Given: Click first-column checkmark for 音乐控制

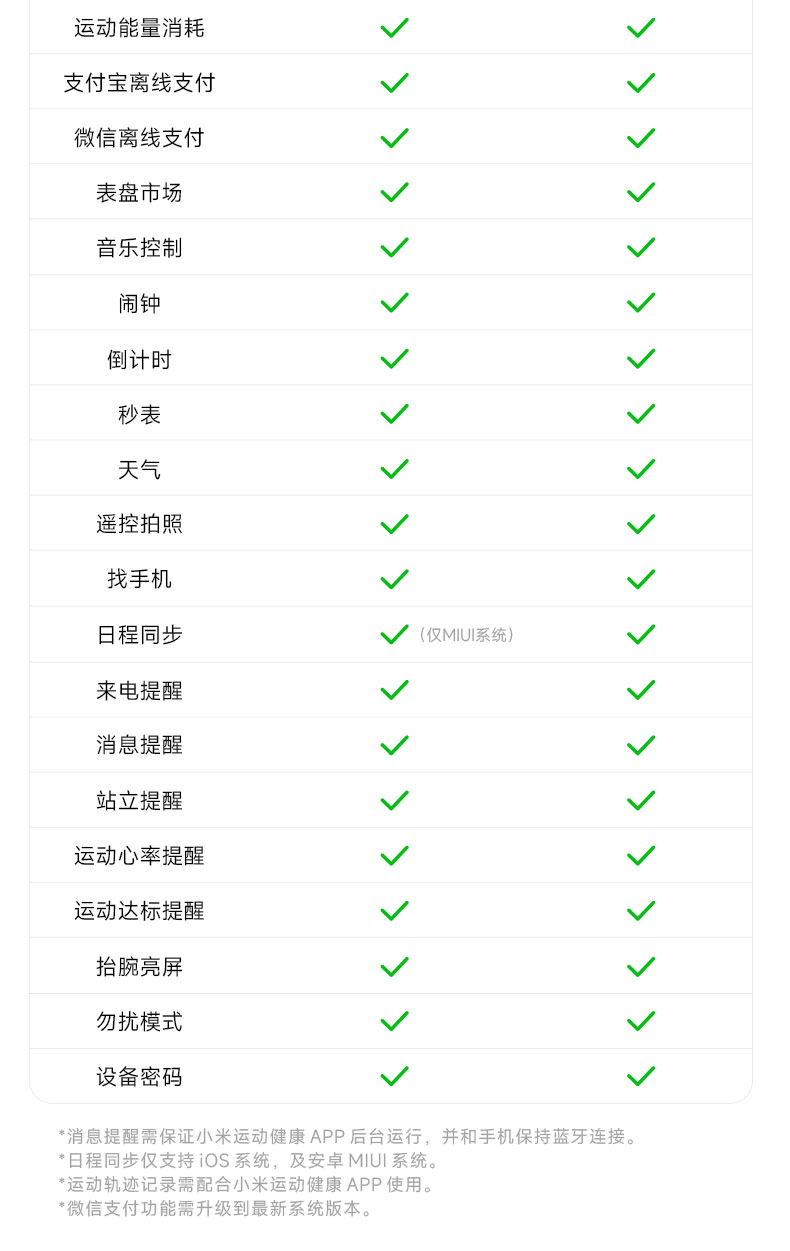Looking at the screenshot, I should [x=395, y=248].
